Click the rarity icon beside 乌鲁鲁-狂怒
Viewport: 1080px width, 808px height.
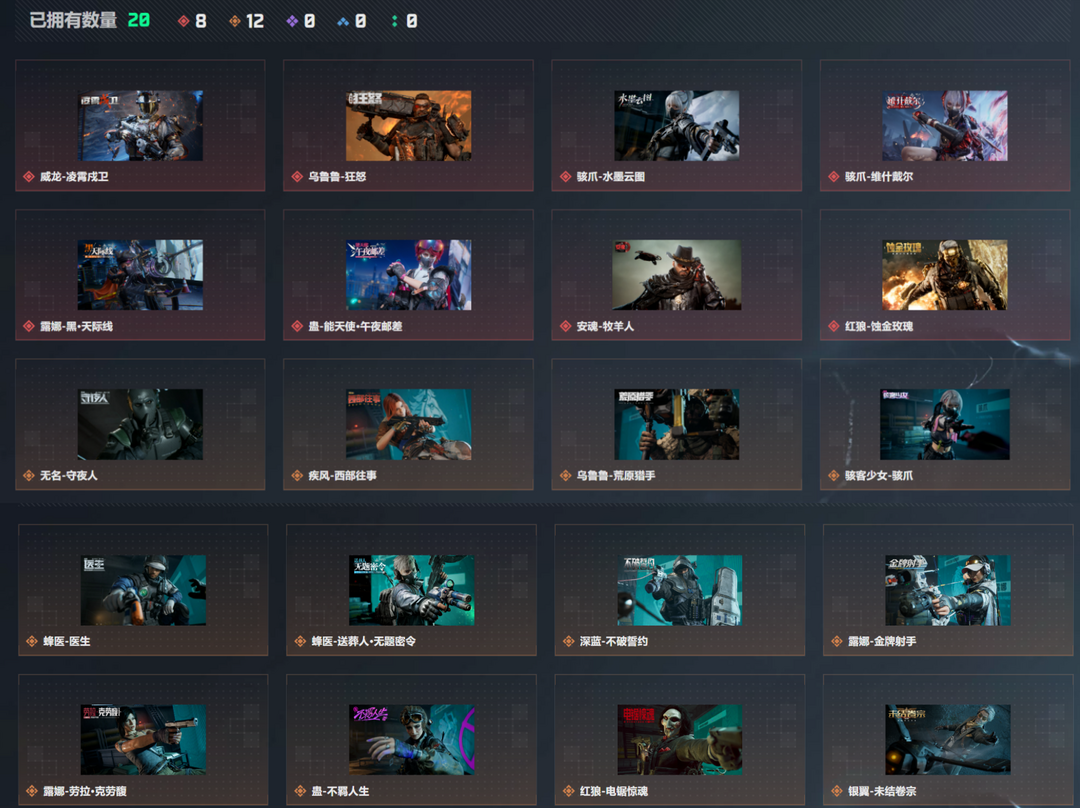[298, 176]
